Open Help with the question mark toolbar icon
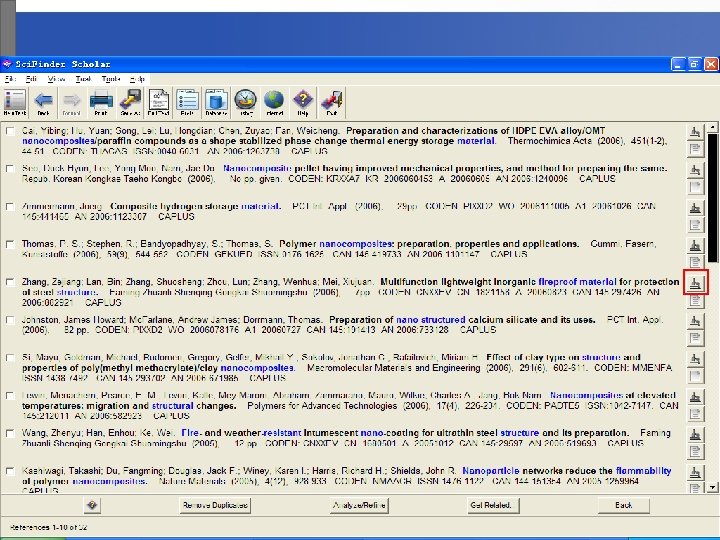This screenshot has height=540, width=720. click(x=303, y=102)
